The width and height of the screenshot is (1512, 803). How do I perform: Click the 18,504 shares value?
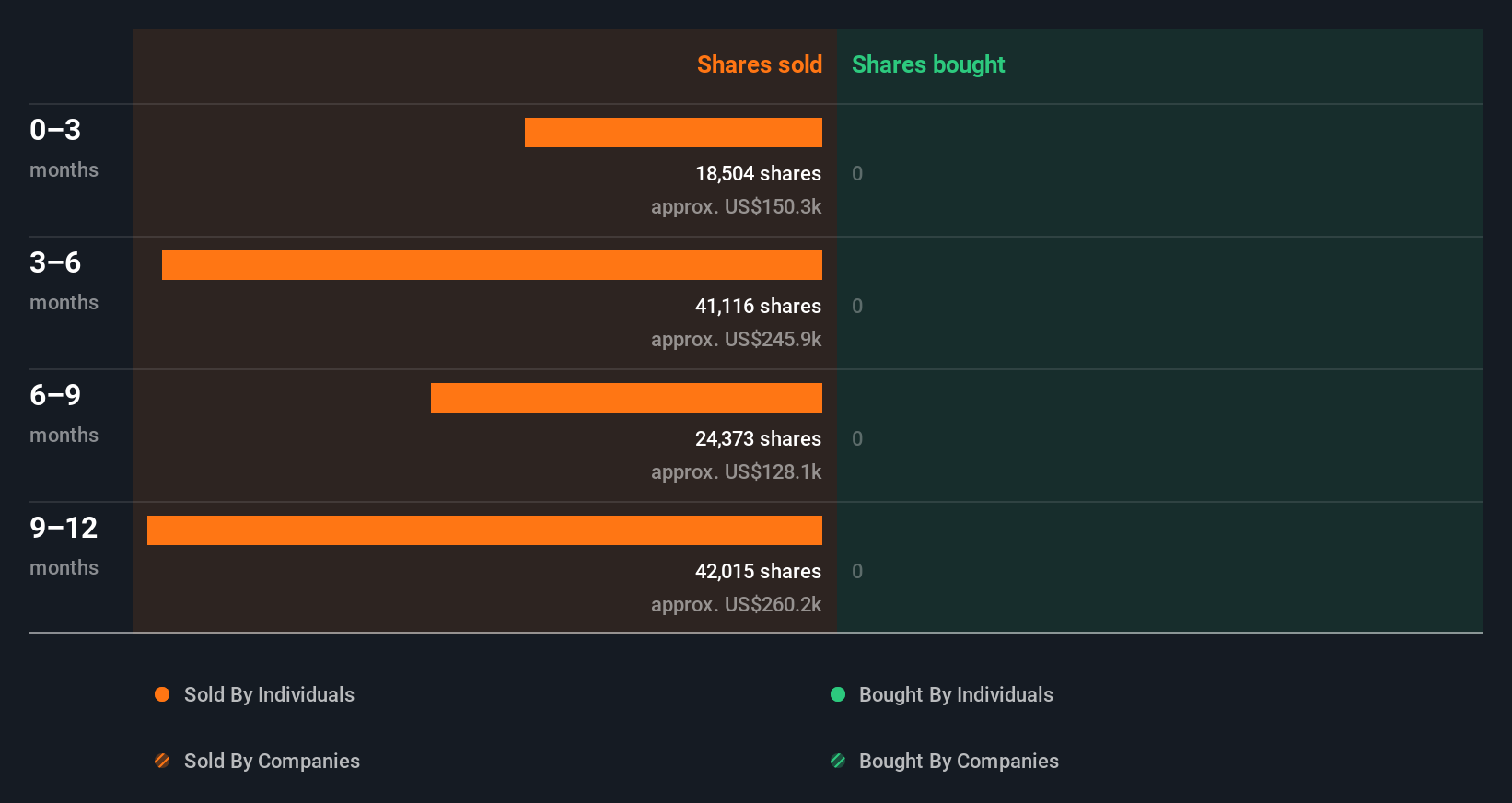click(758, 173)
